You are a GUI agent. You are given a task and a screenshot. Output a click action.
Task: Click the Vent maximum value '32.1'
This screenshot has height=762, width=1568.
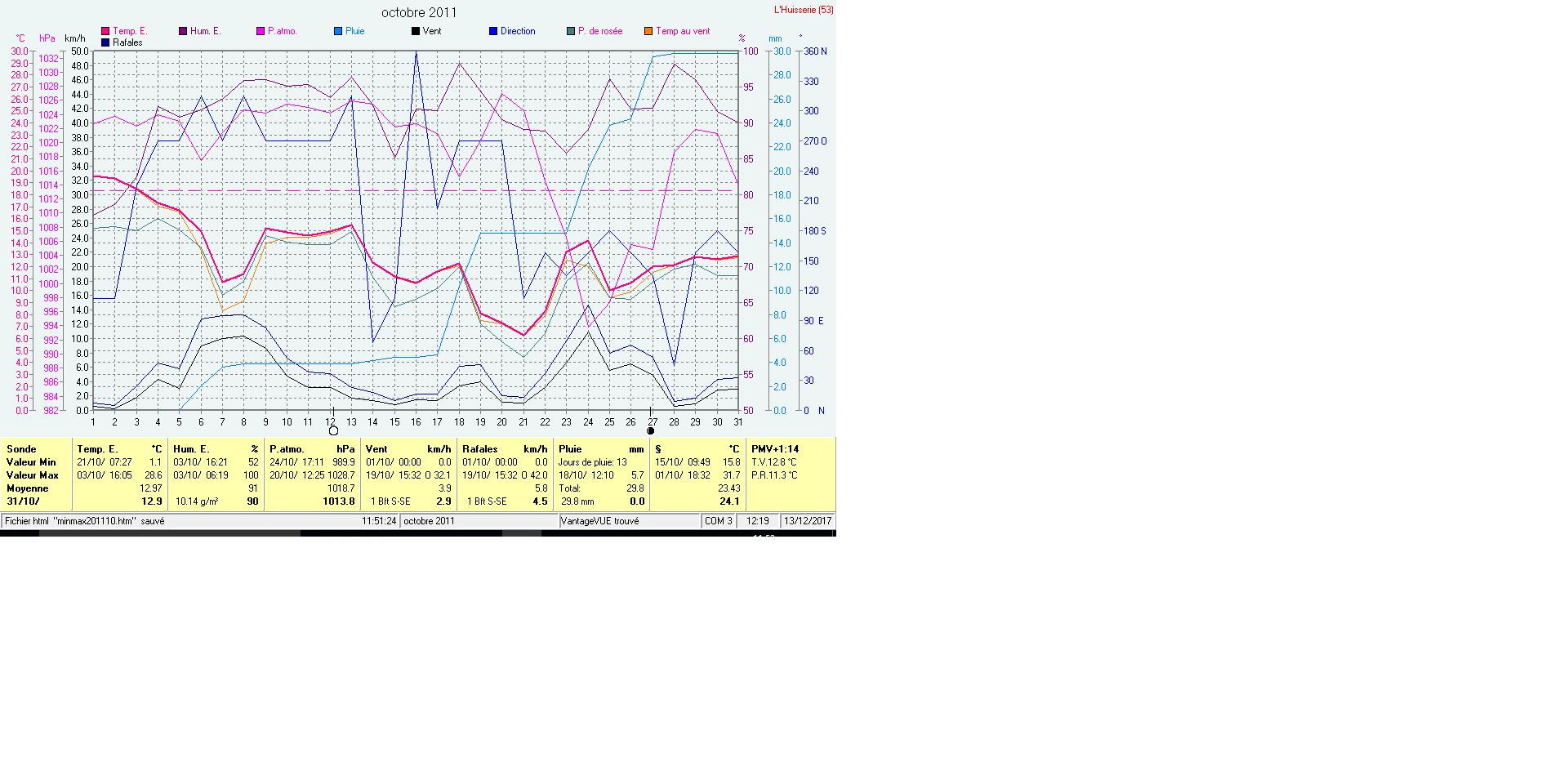[x=443, y=475]
